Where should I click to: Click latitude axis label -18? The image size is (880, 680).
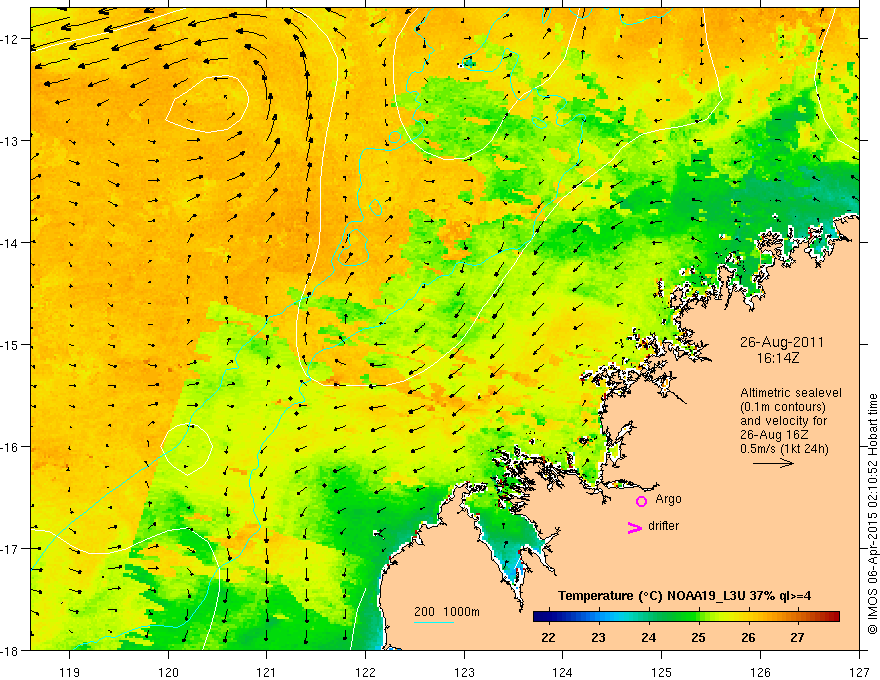(10, 651)
